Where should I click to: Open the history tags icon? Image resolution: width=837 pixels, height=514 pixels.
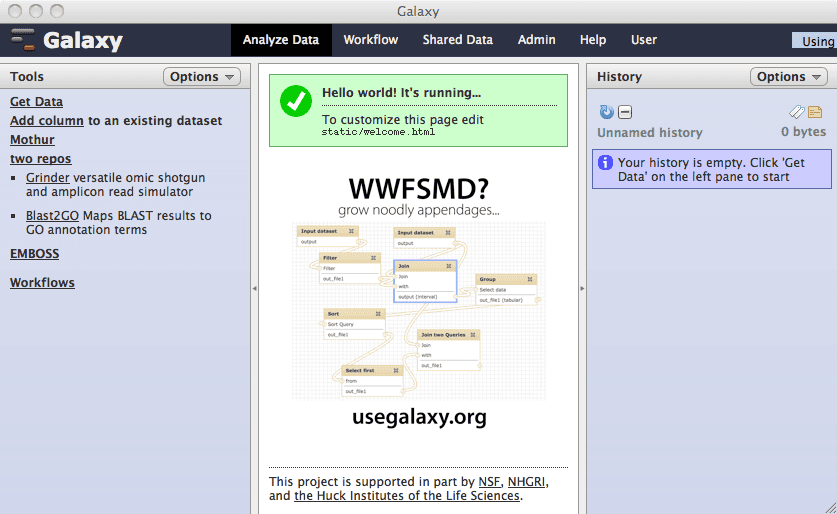[797, 113]
